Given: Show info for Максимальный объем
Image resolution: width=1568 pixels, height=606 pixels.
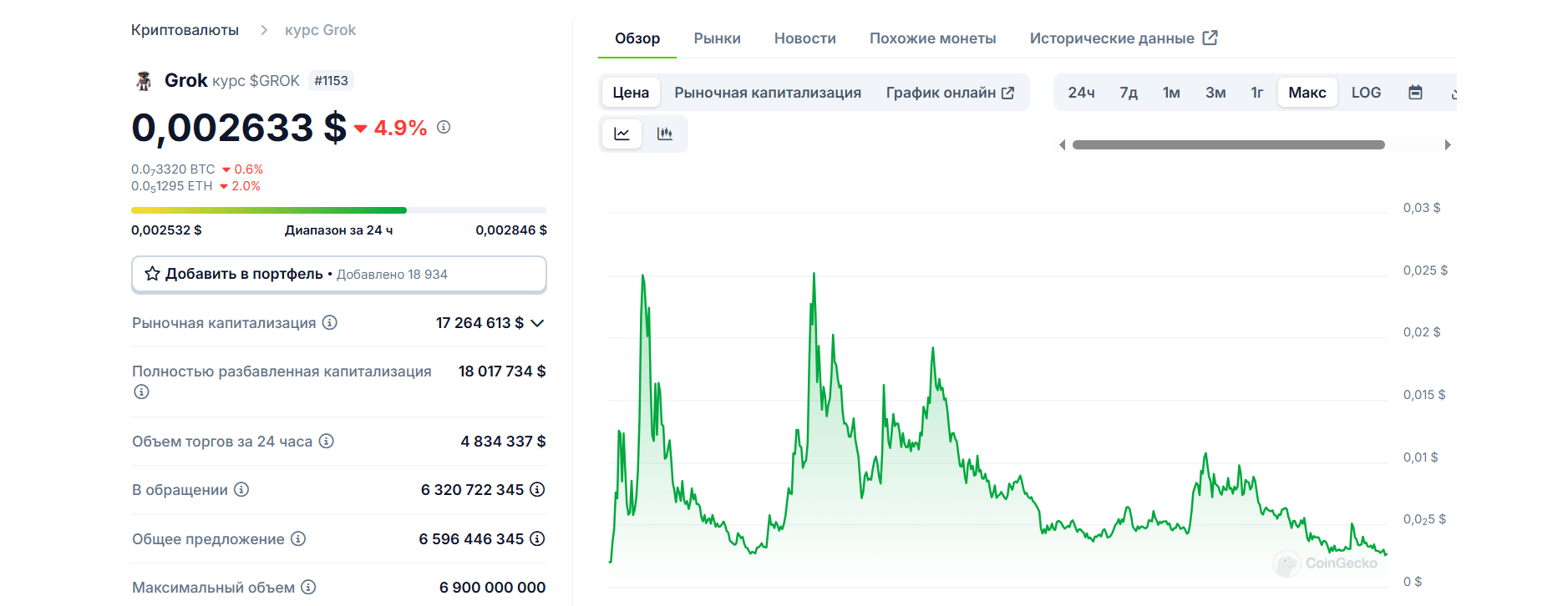Looking at the screenshot, I should (308, 587).
